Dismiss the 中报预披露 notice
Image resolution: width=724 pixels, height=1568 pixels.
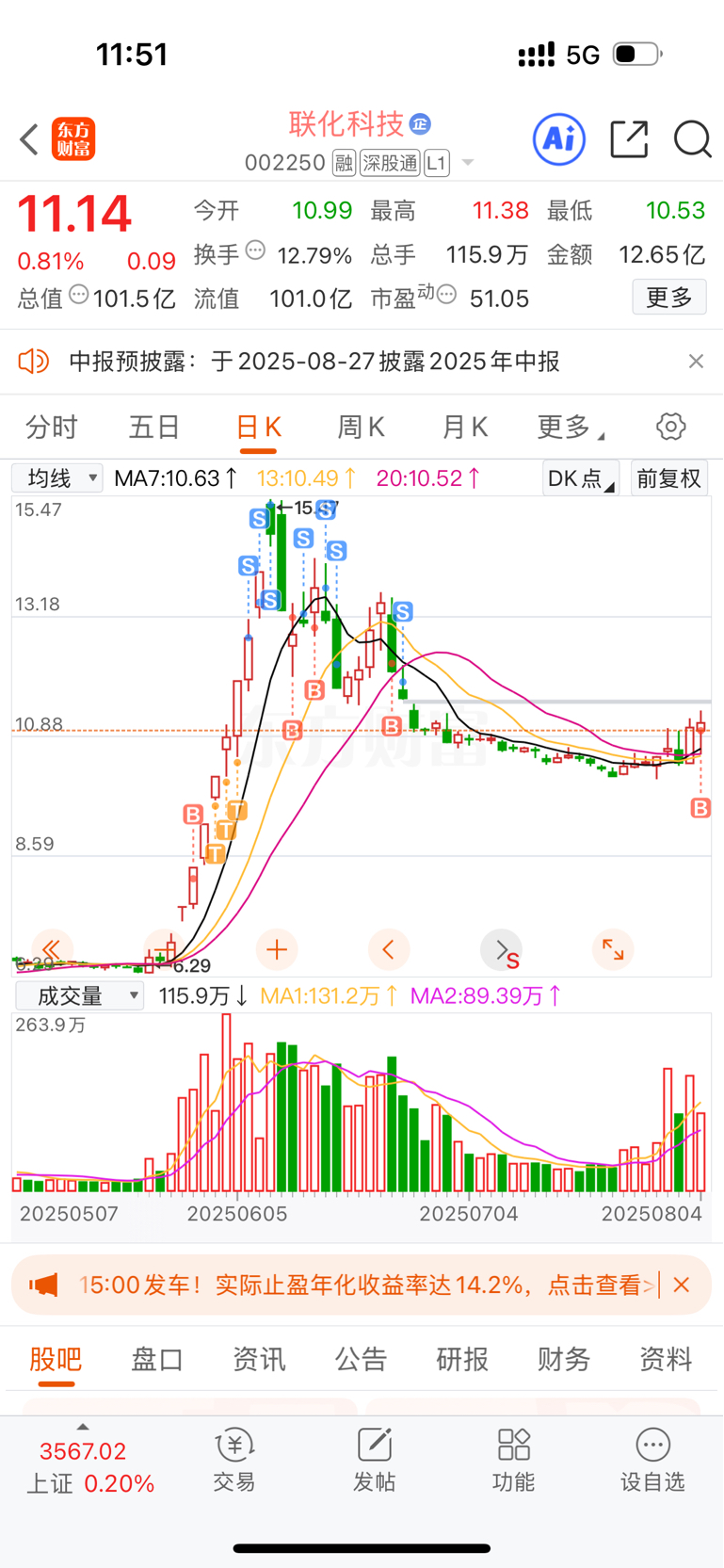tap(696, 362)
